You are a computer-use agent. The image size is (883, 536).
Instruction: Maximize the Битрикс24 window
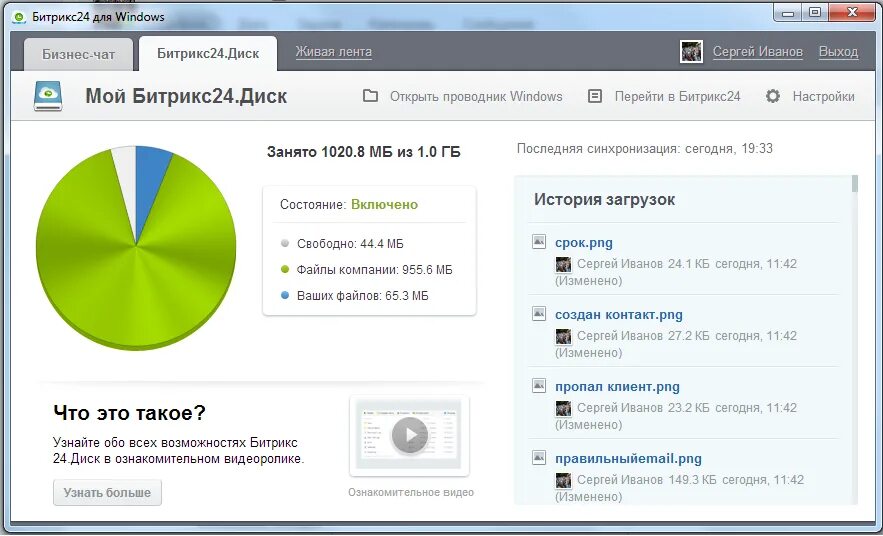(814, 13)
